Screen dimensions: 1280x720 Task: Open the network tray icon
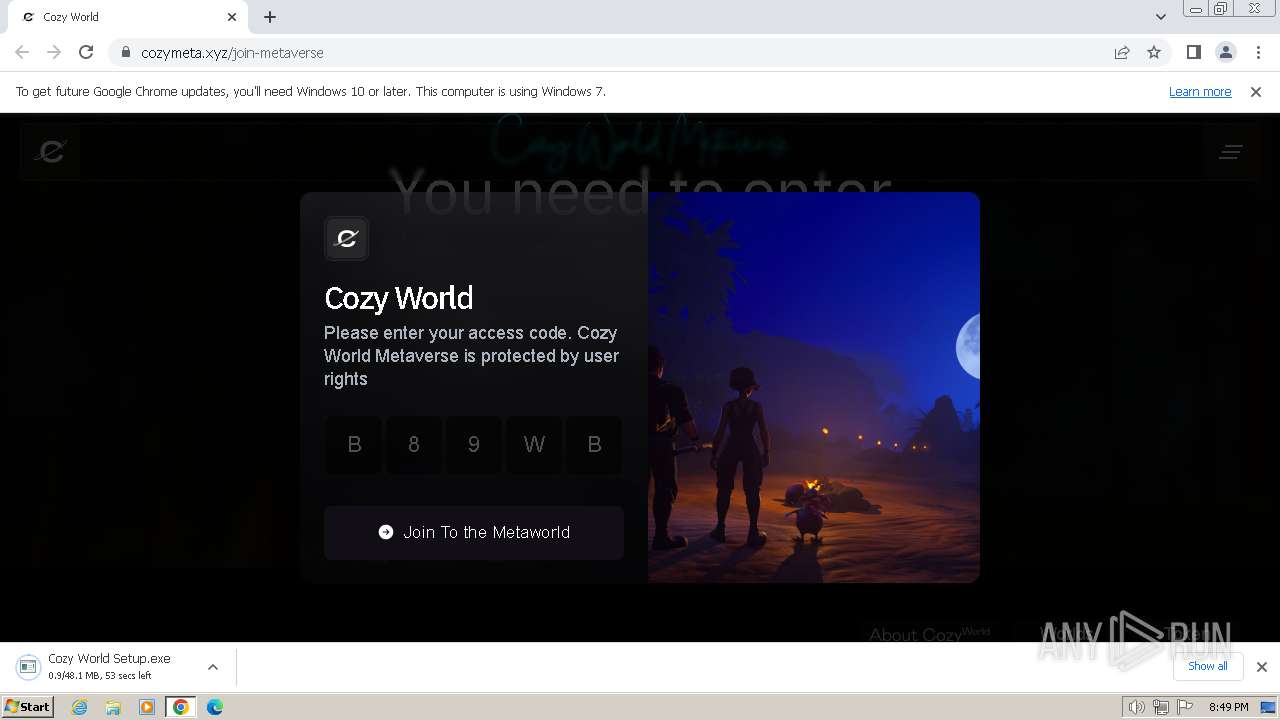pos(1160,707)
